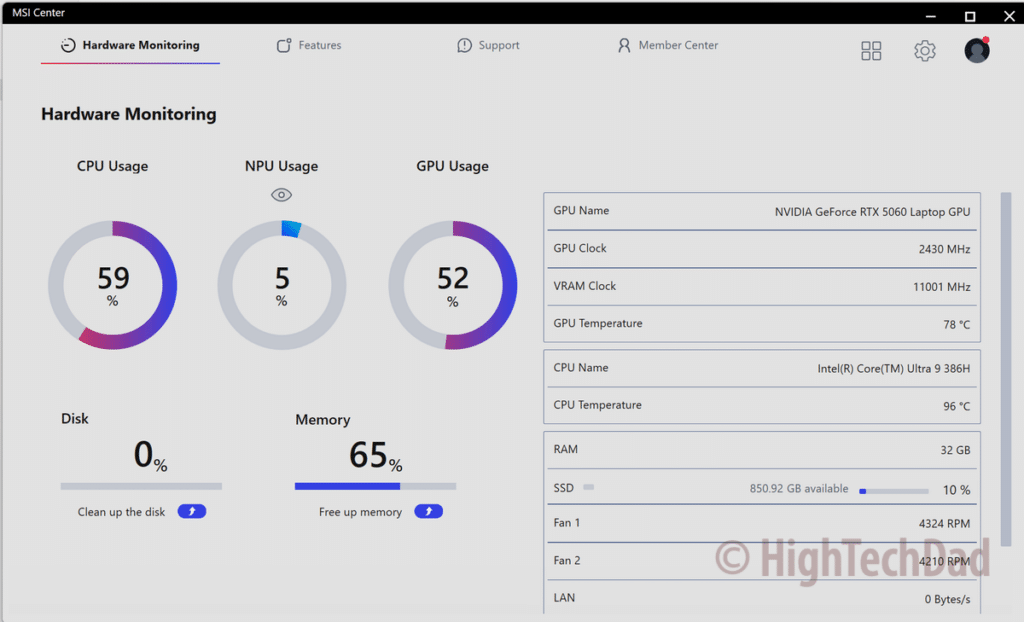Click the NVIDIA GeForce RTX 5060 Laptop GPU text
The height and width of the screenshot is (622, 1024).
[872, 212]
